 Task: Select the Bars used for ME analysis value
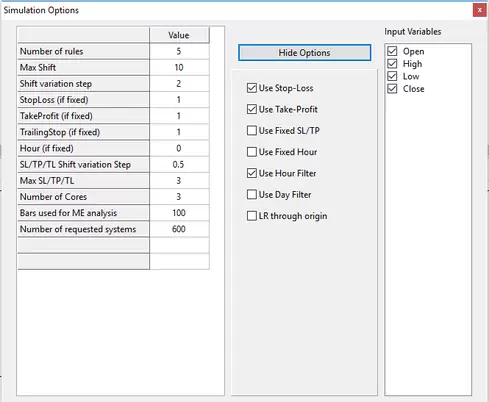point(179,213)
